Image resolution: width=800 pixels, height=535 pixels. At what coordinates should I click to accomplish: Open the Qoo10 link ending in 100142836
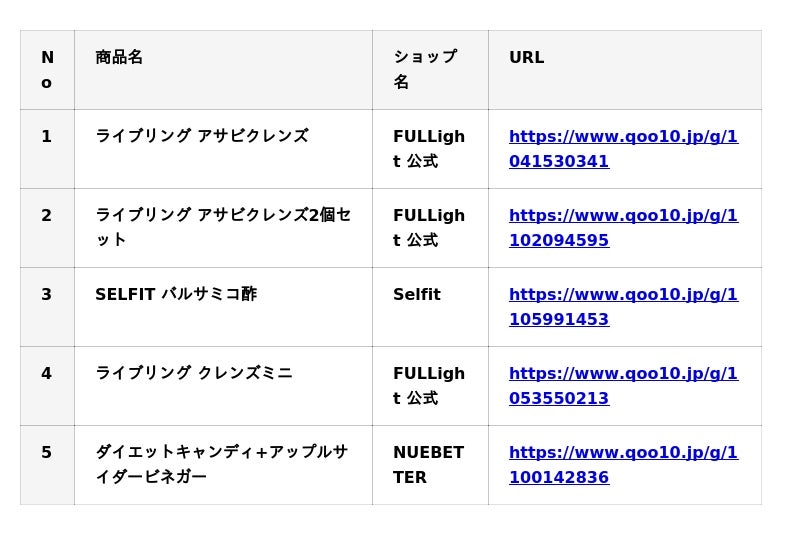(x=623, y=464)
